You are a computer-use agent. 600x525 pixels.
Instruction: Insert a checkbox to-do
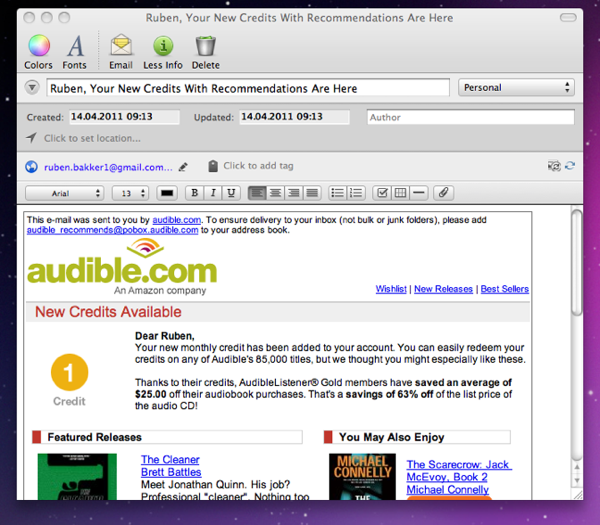[x=382, y=193]
